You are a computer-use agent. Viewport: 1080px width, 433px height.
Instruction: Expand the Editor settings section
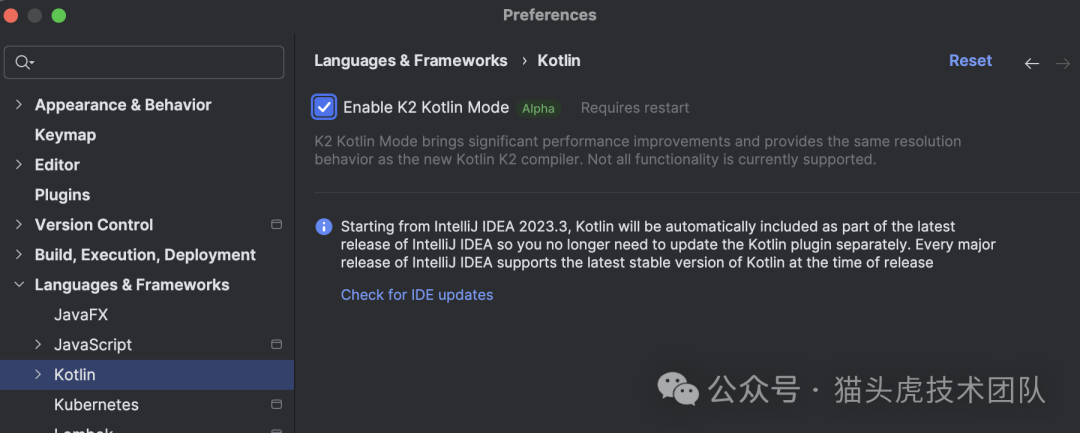coord(19,165)
